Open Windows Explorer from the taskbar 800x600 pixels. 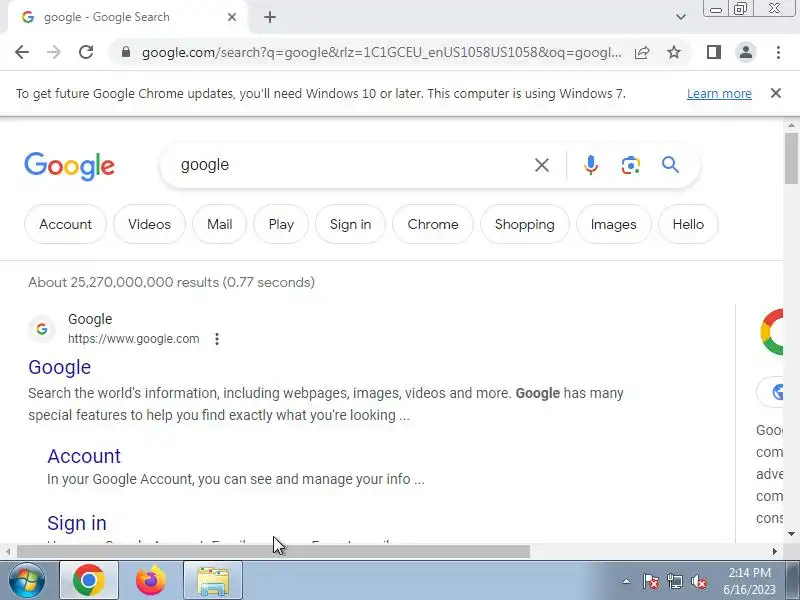click(x=213, y=581)
